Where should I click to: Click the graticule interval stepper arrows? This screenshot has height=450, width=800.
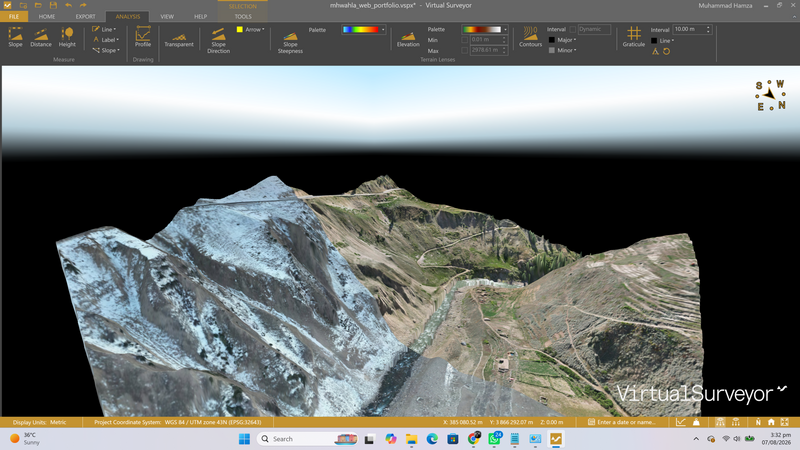(x=708, y=29)
